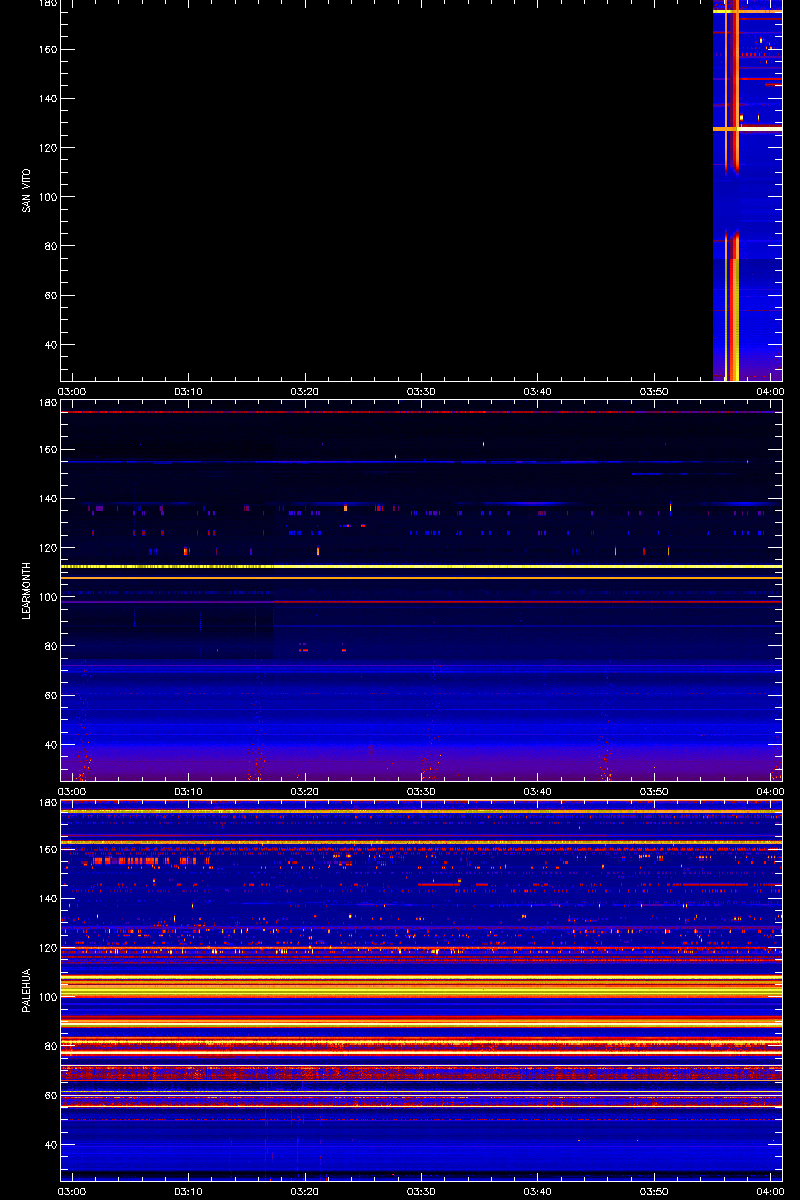Choose the 03:40 time label of Palehua panel

[x=538, y=1192]
